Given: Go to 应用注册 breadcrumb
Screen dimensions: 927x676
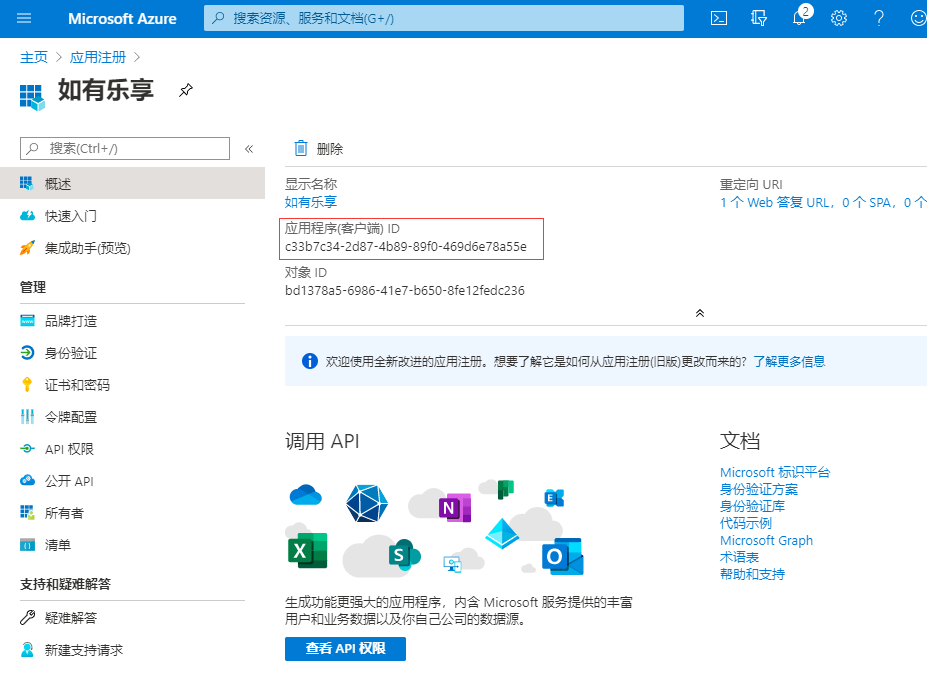Looking at the screenshot, I should tap(98, 57).
